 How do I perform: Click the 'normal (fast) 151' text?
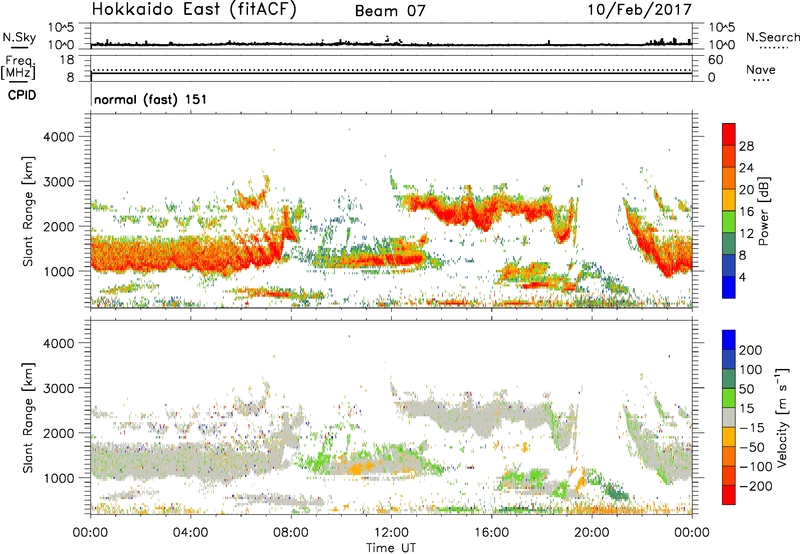(x=151, y=99)
